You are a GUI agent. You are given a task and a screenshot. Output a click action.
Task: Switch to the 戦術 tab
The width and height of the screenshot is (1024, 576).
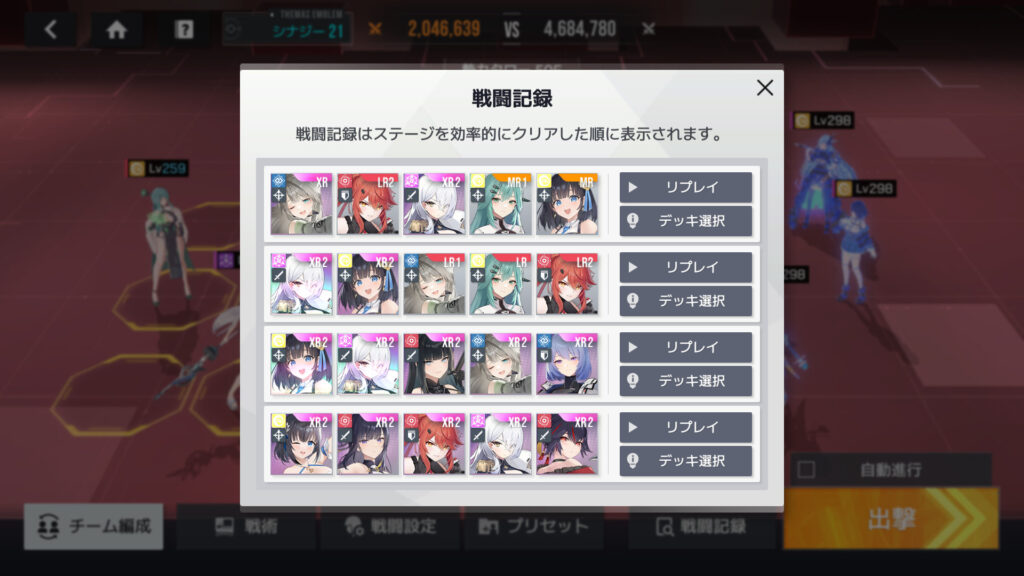click(x=247, y=526)
